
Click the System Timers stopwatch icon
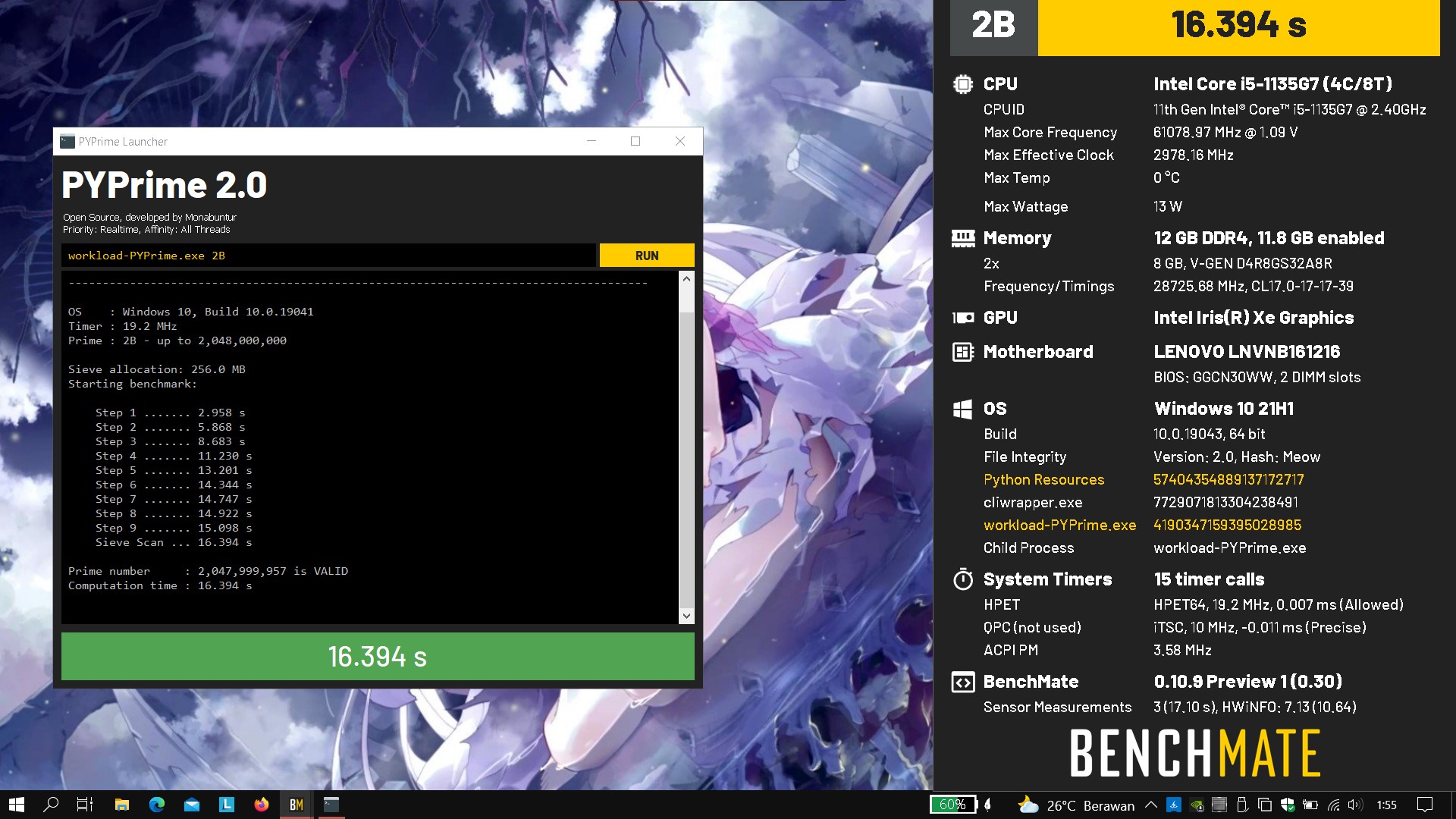tap(963, 579)
